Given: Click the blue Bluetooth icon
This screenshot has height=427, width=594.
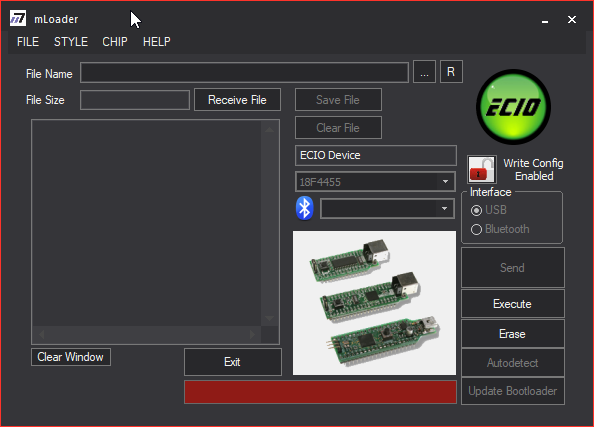Looking at the screenshot, I should 305,208.
